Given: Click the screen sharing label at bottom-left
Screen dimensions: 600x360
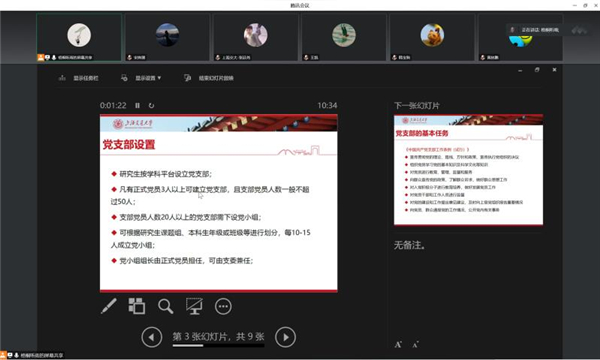Looking at the screenshot, I should pyautogui.click(x=41, y=355).
